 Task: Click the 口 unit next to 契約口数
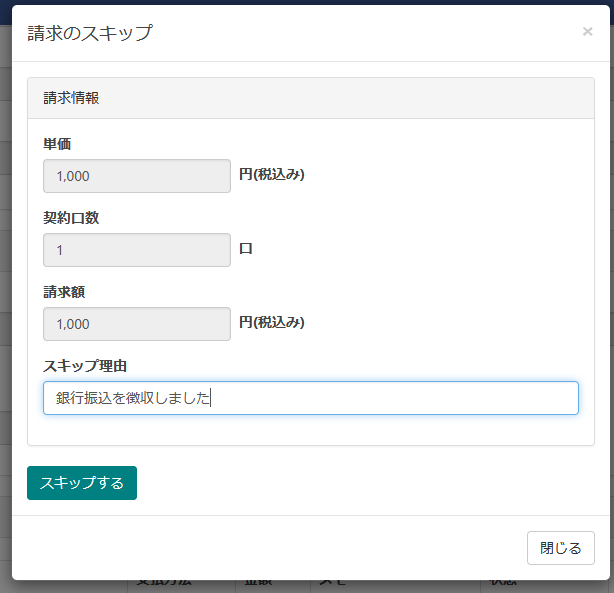(x=246, y=249)
